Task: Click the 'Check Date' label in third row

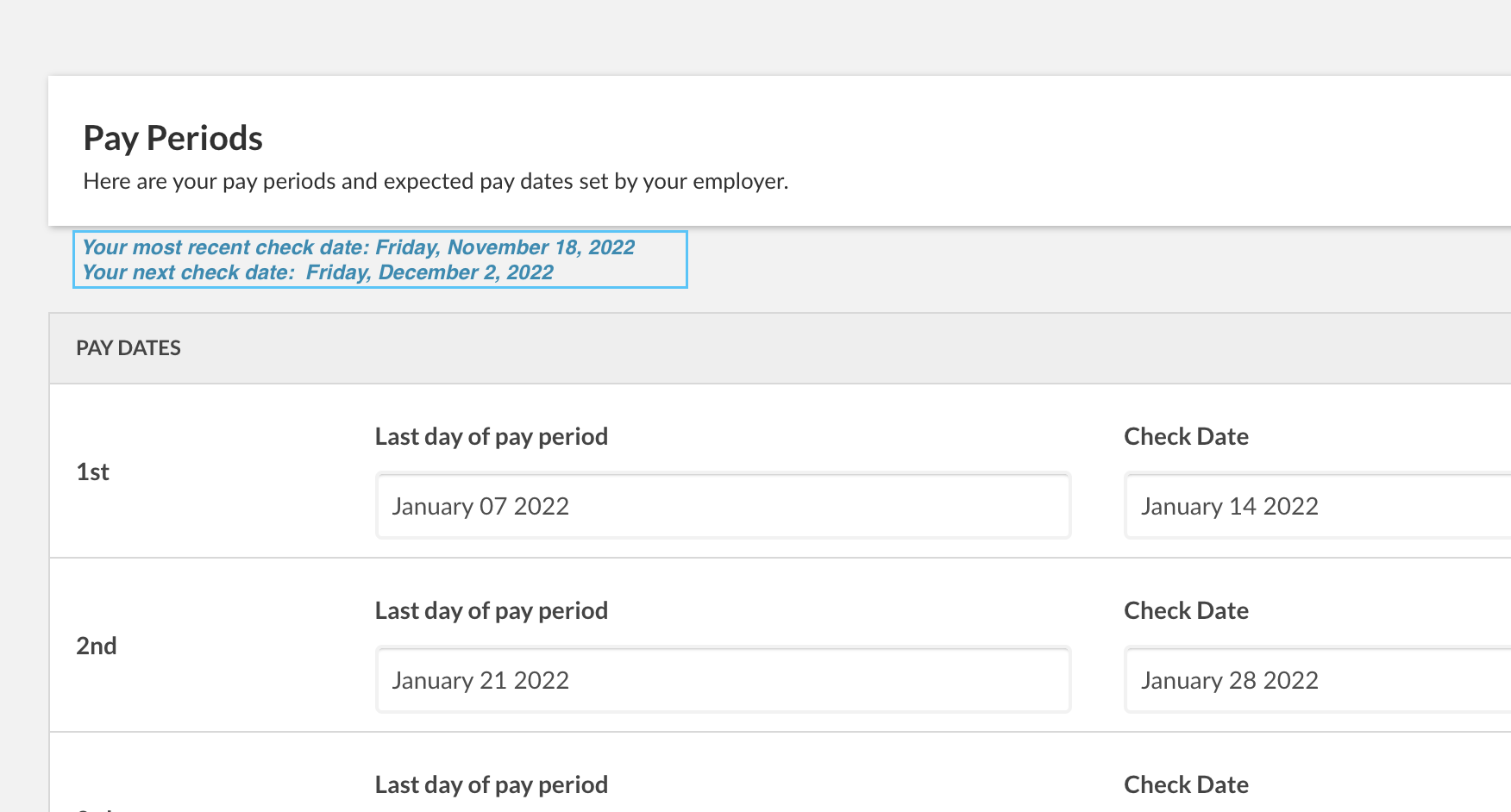Action: (1186, 784)
